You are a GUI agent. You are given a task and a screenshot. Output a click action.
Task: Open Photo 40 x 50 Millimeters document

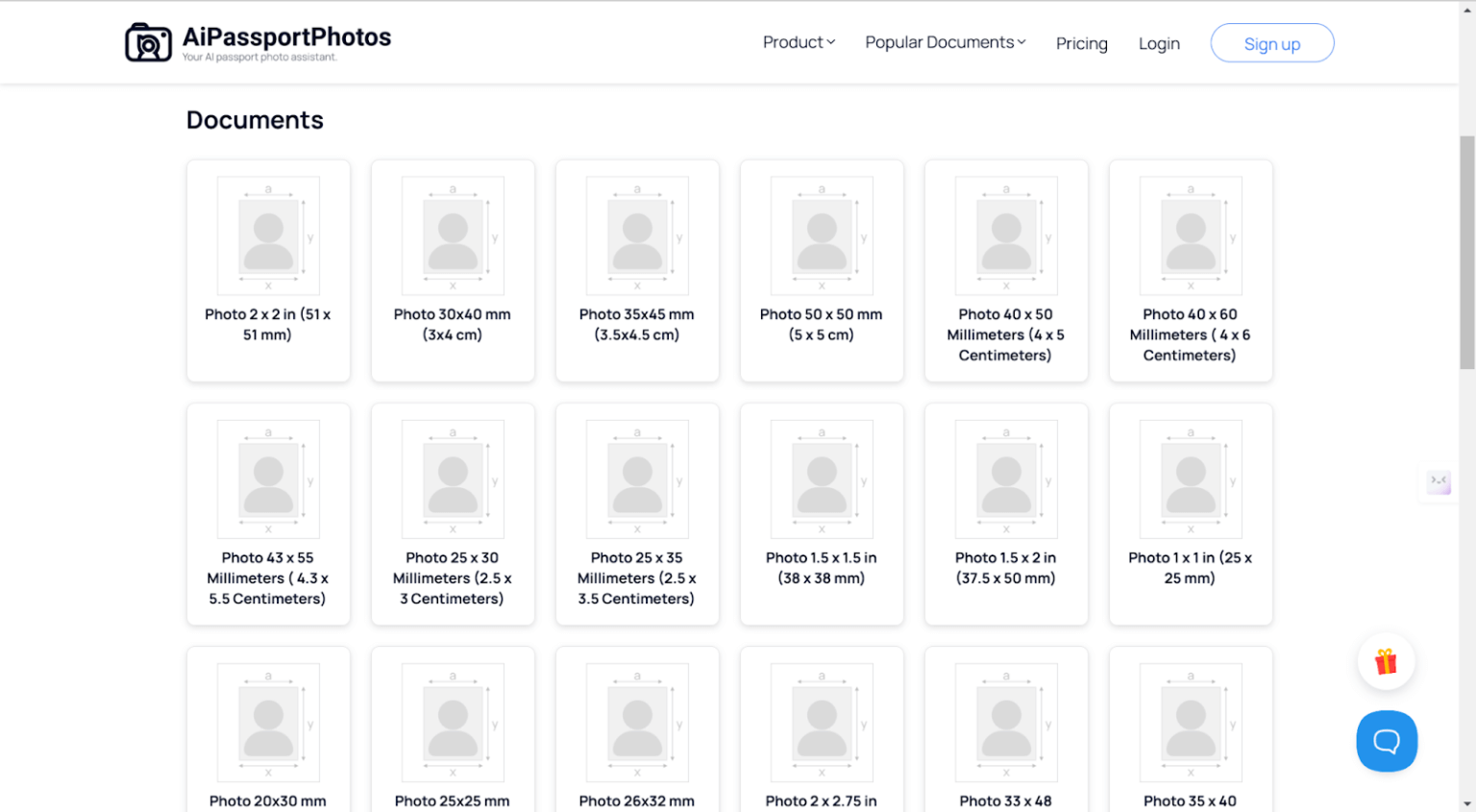click(1005, 334)
